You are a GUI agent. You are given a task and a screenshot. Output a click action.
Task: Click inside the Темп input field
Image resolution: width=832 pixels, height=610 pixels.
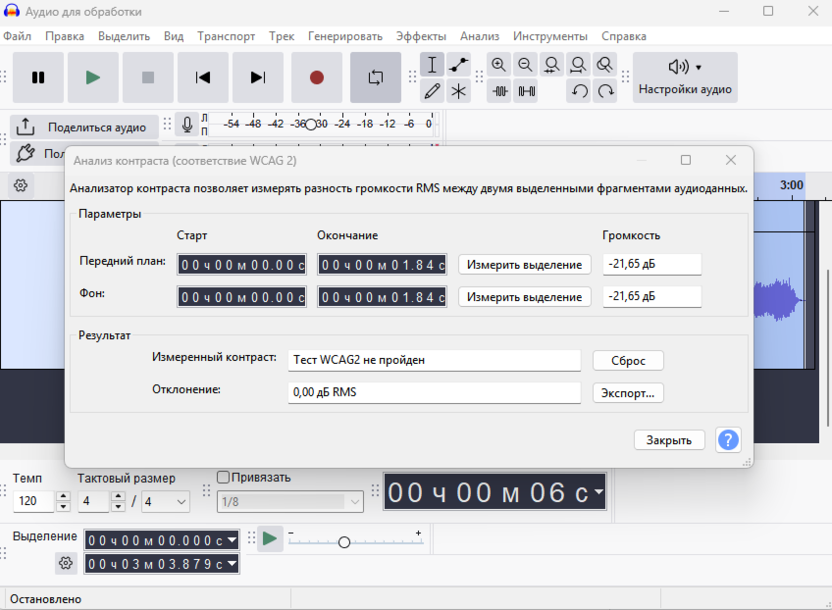pos(35,502)
